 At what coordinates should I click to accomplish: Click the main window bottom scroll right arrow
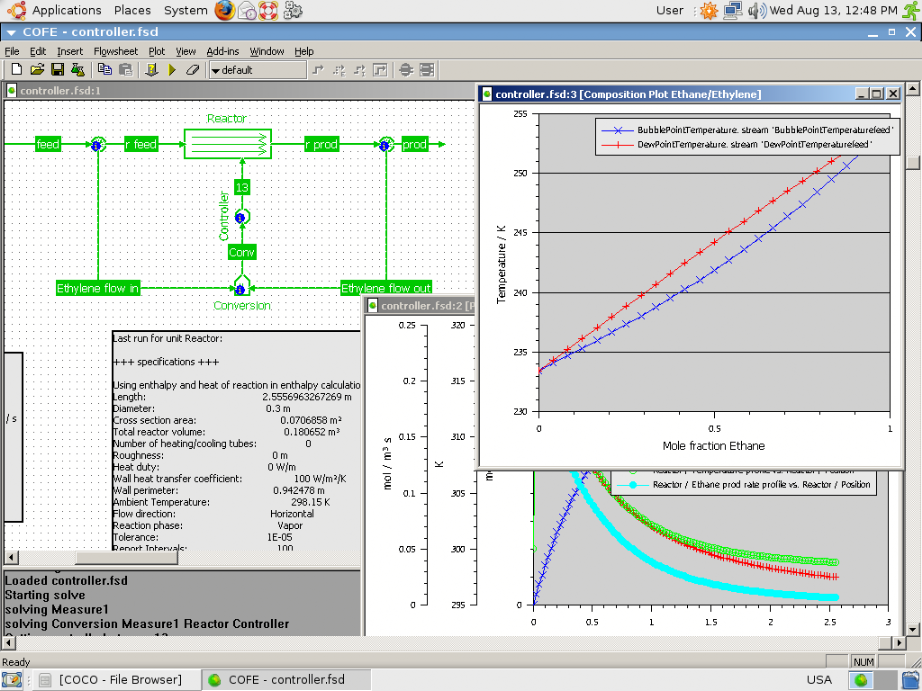click(x=899, y=643)
